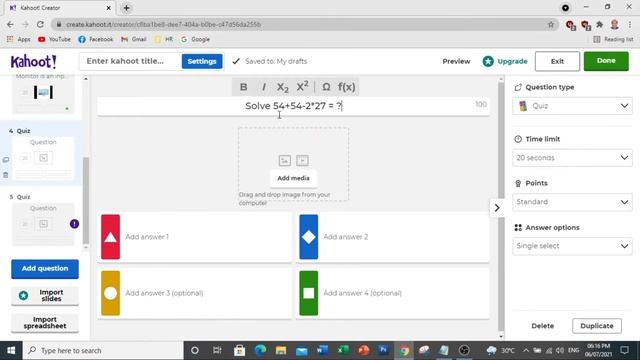Open PowerPoint from the taskbar
The width and height of the screenshot is (640, 360).
point(363,350)
